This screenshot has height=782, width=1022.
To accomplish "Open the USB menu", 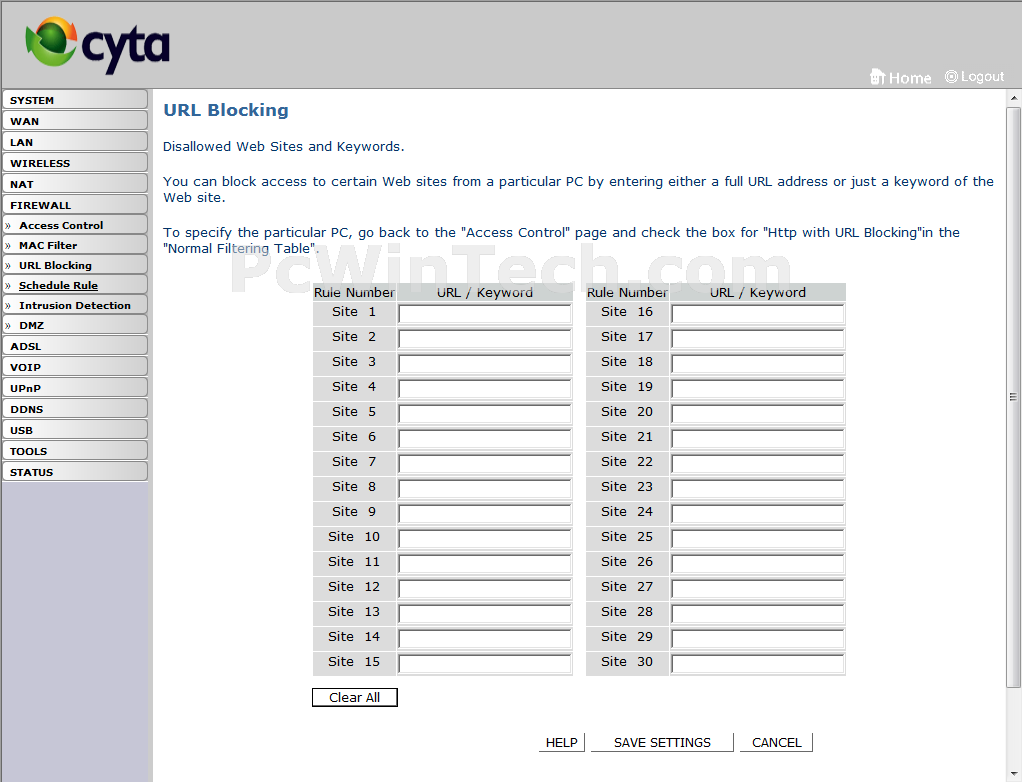I will pos(75,430).
